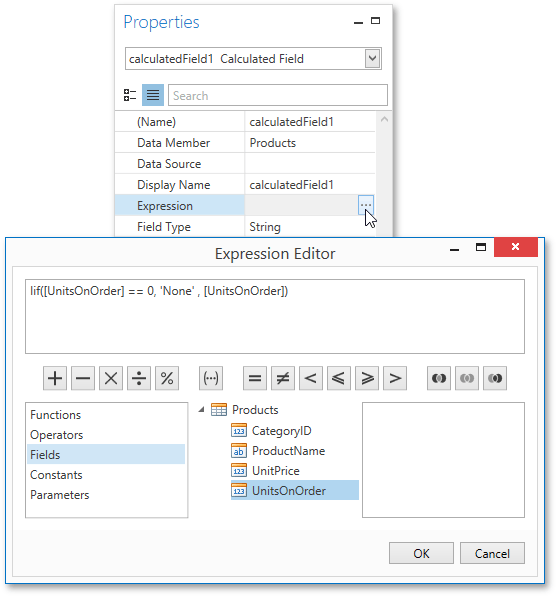The height and width of the screenshot is (596, 556).
Task: Click the first logical operator button (And)
Action: pyautogui.click(x=439, y=378)
